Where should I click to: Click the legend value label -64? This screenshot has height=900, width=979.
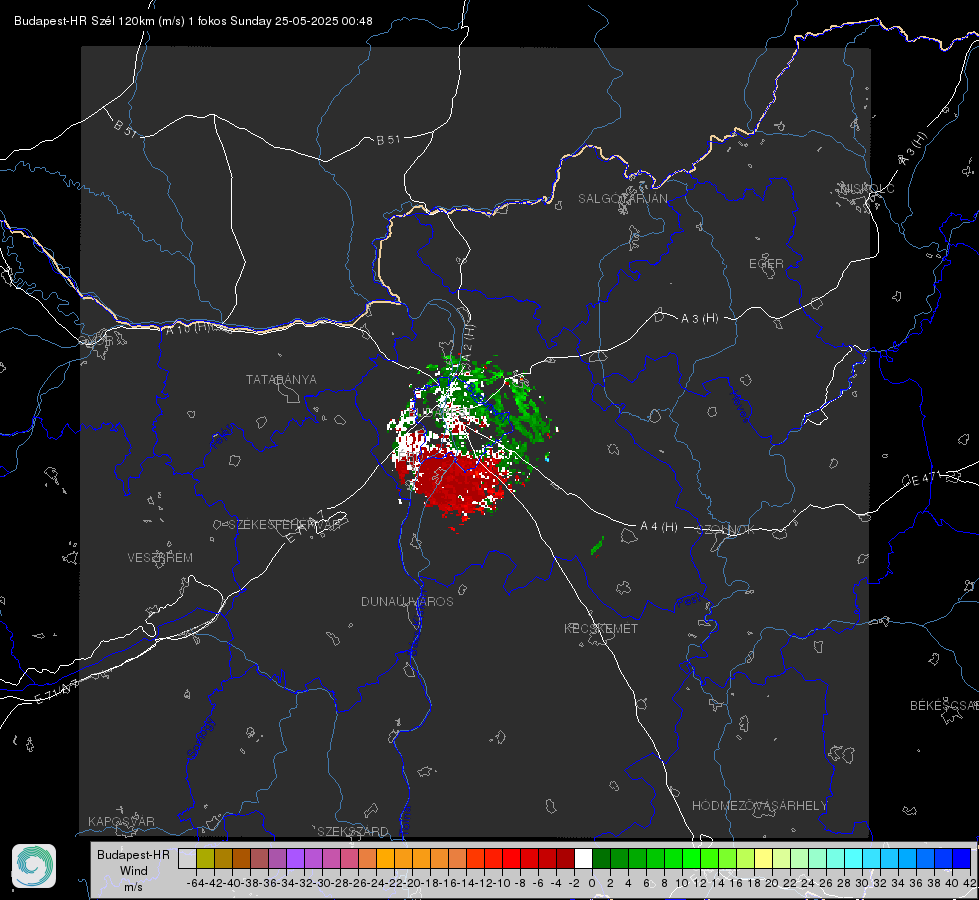click(195, 883)
